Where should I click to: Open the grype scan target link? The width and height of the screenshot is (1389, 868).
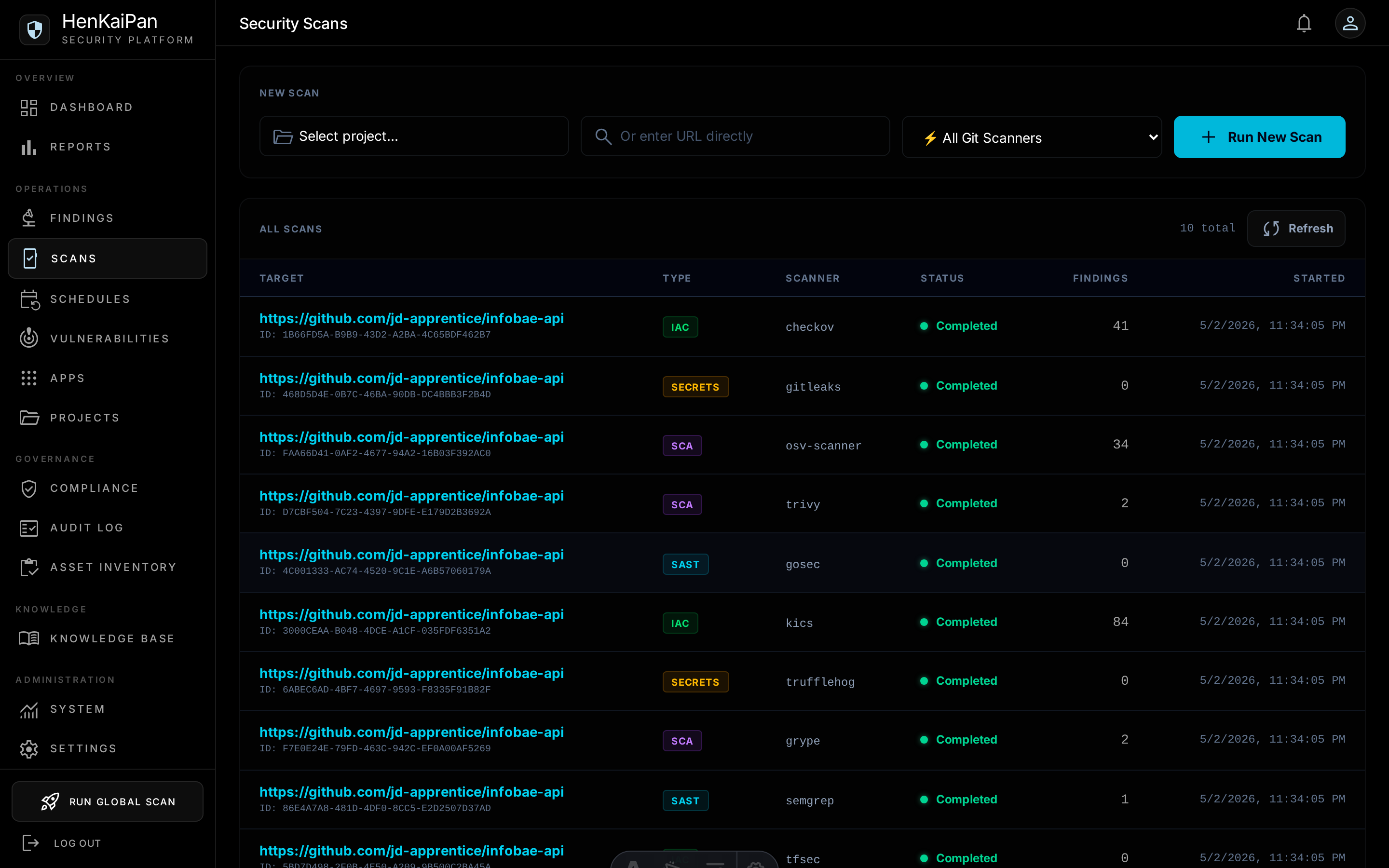[411, 732]
